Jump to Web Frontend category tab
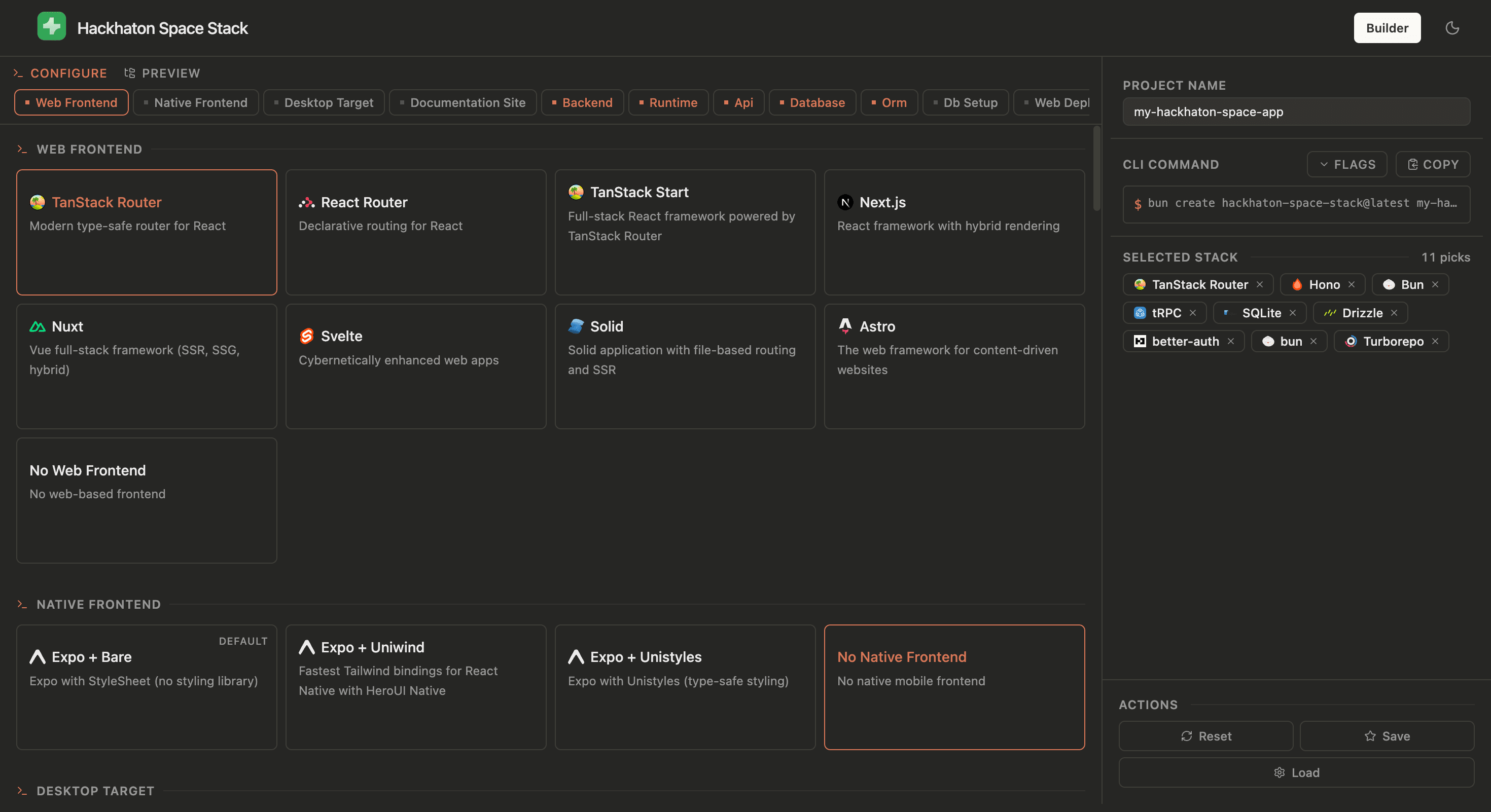 click(71, 102)
